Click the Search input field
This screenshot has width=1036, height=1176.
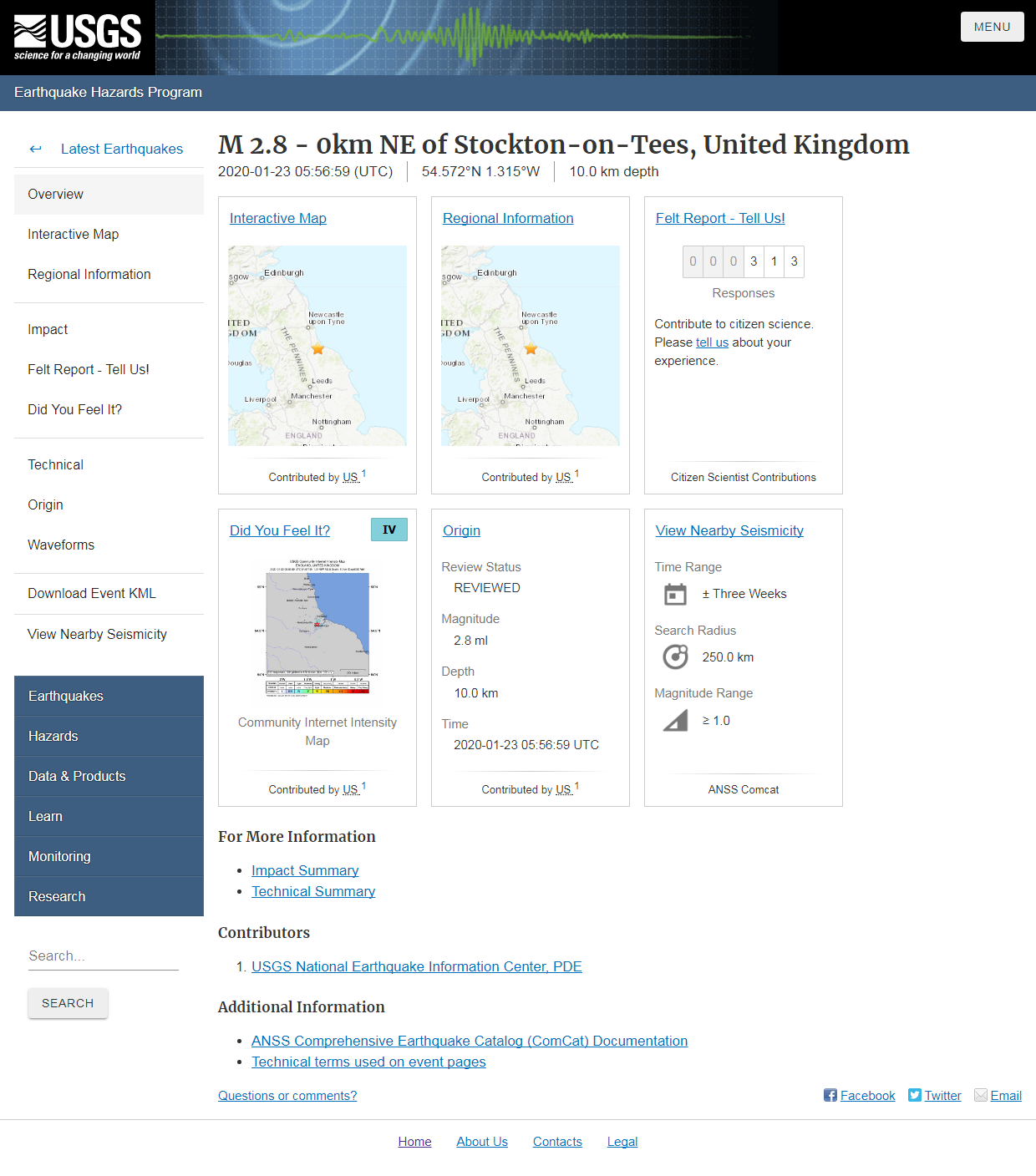pos(104,955)
